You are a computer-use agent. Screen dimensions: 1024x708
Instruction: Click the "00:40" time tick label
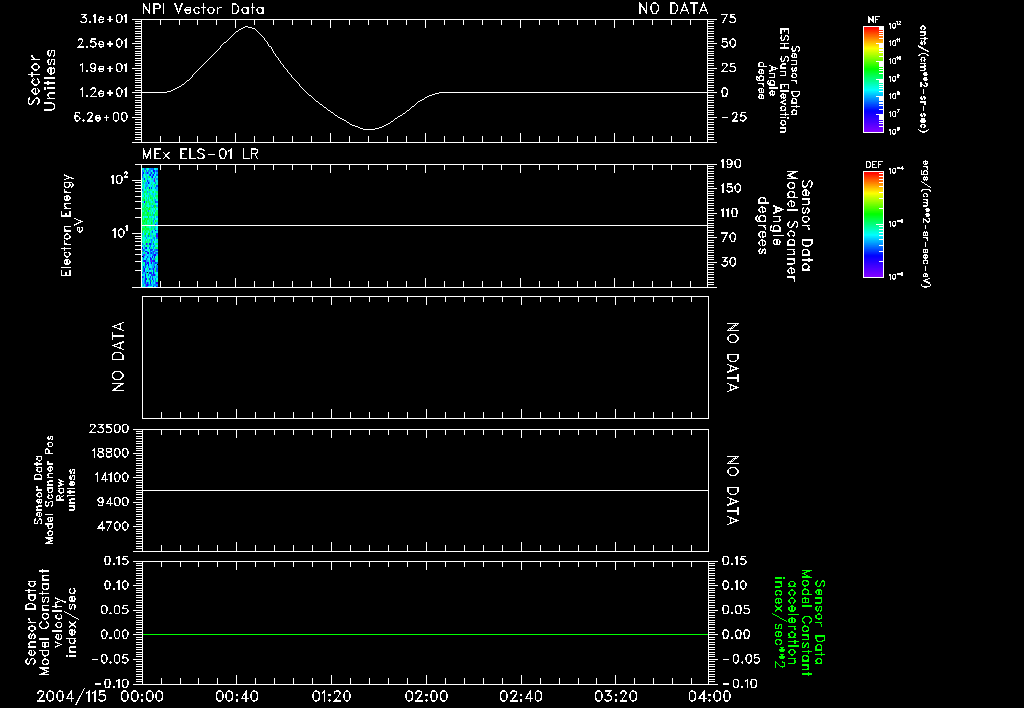tap(236, 696)
